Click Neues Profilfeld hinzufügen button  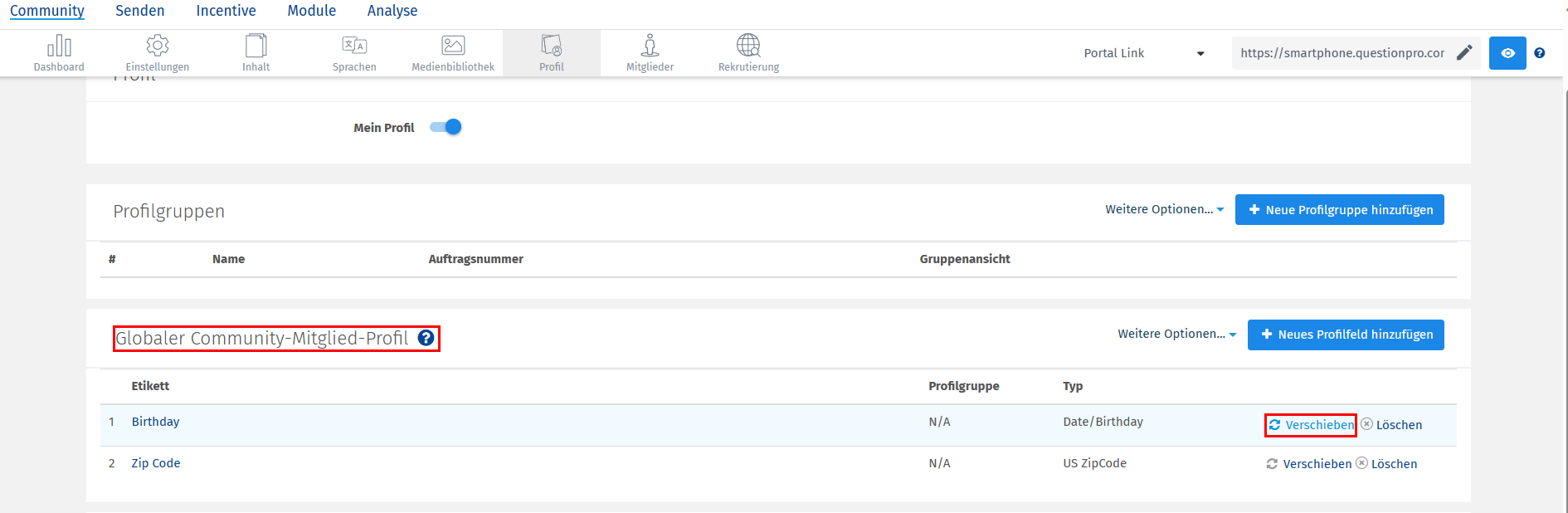click(1346, 335)
